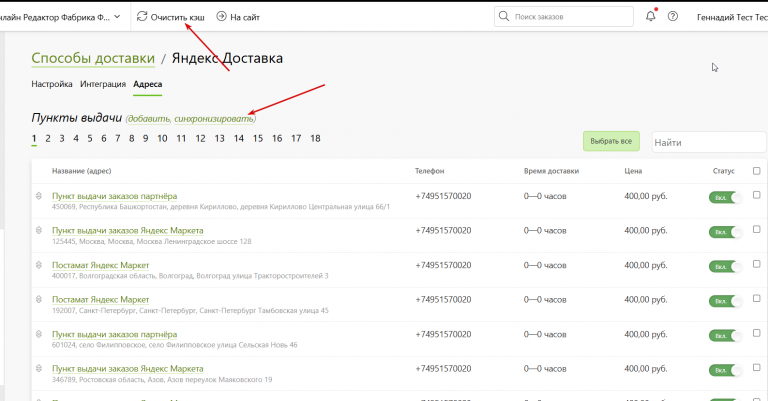Viewport: 768px width, 401px height.
Task: Click the Время доставки column header
Action: click(552, 171)
